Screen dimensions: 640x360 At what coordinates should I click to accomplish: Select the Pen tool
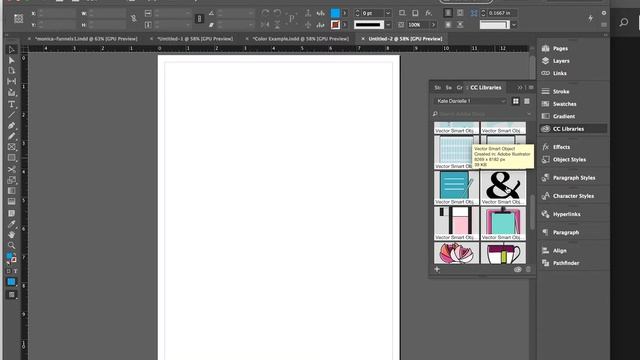pyautogui.click(x=11, y=126)
